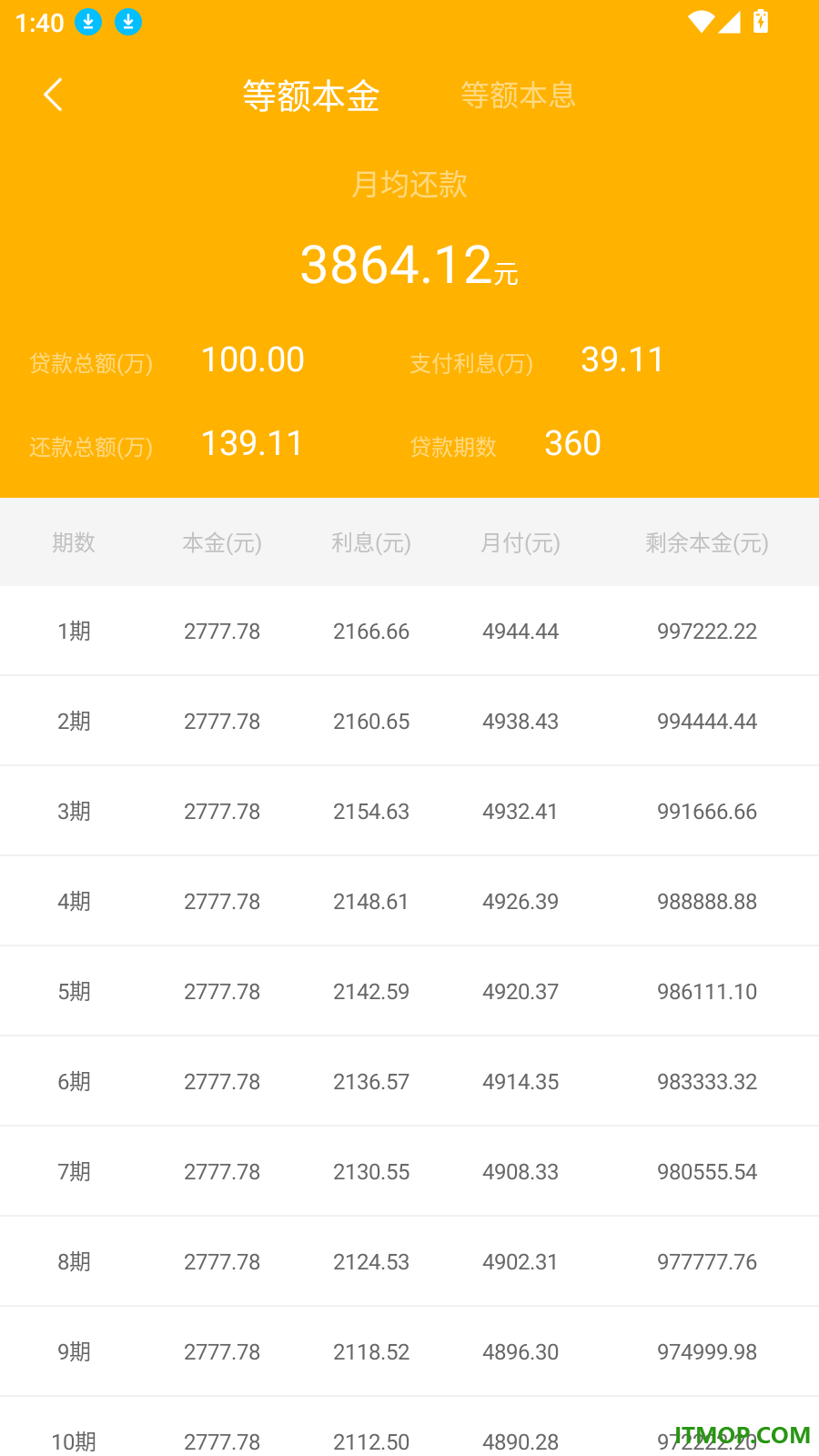Check the cellular signal icon
This screenshot has width=819, height=1456.
pyautogui.click(x=729, y=22)
